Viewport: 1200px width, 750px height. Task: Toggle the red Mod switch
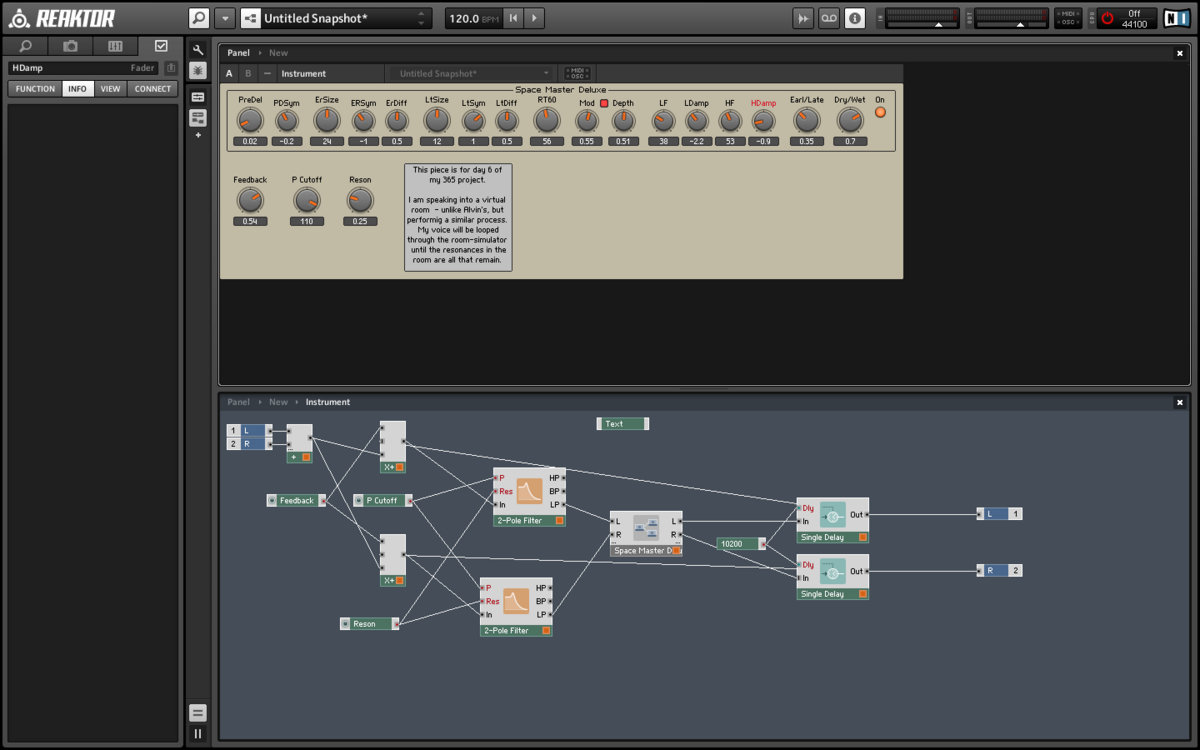click(604, 103)
